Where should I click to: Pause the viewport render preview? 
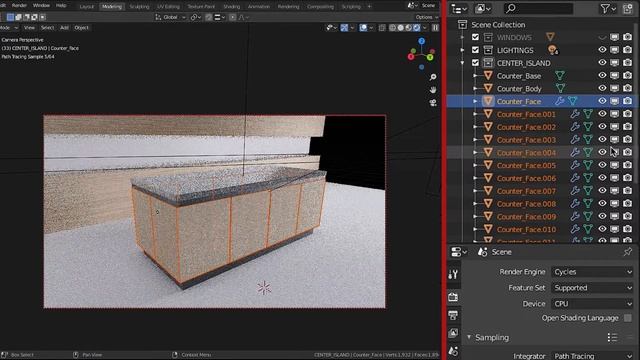click(436, 28)
